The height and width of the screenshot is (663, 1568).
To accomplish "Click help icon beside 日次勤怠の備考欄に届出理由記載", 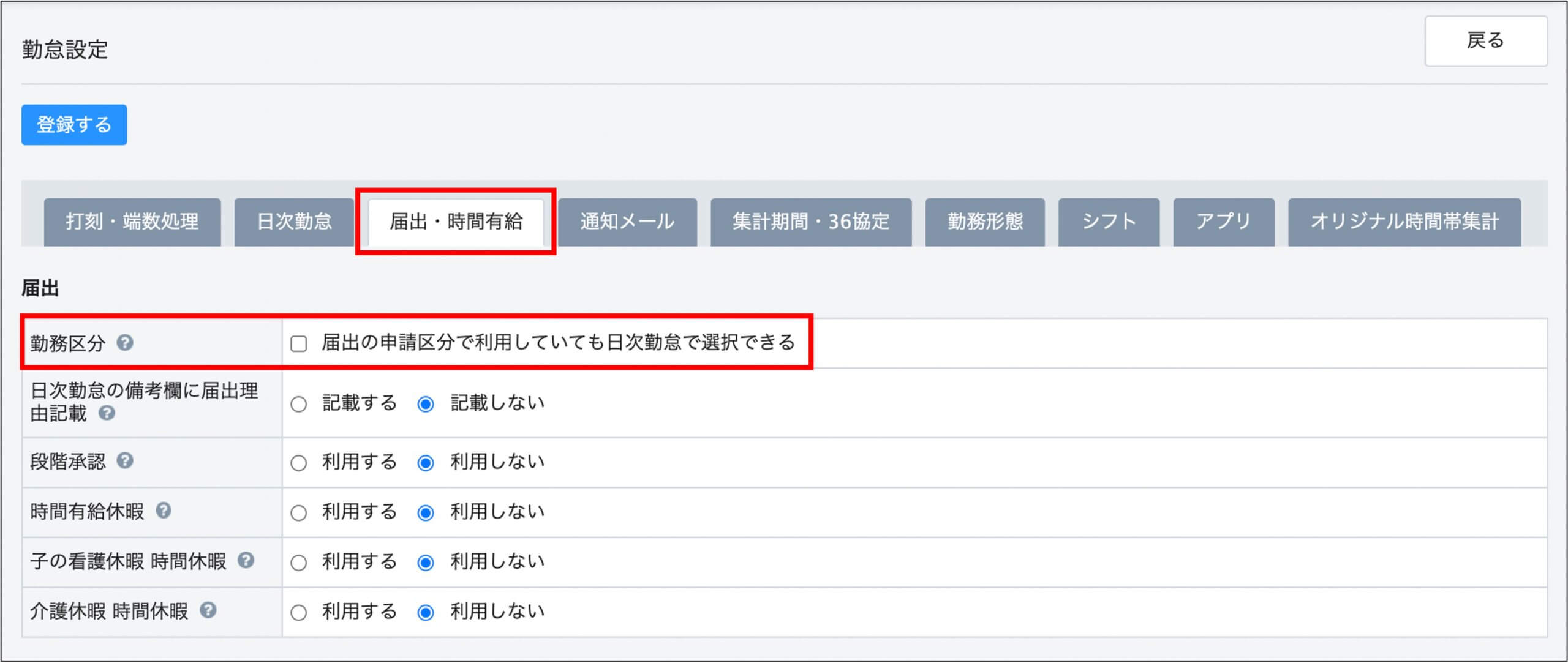I will 107,413.
